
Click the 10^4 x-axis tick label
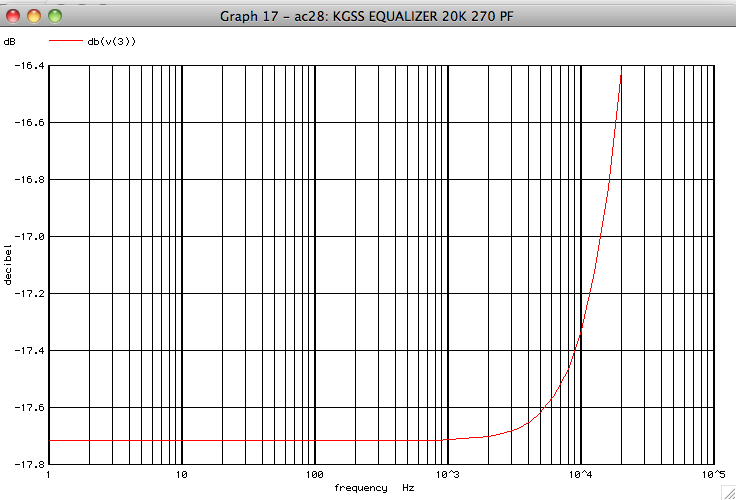[x=580, y=476]
